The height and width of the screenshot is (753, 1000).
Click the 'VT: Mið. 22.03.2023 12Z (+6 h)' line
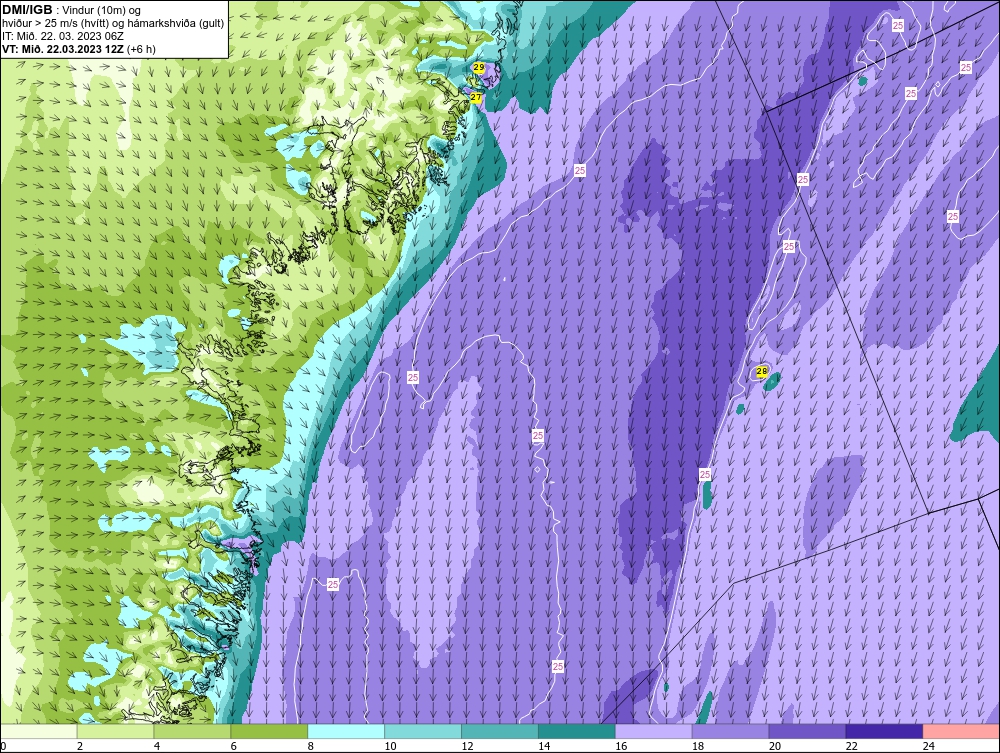tap(78, 49)
